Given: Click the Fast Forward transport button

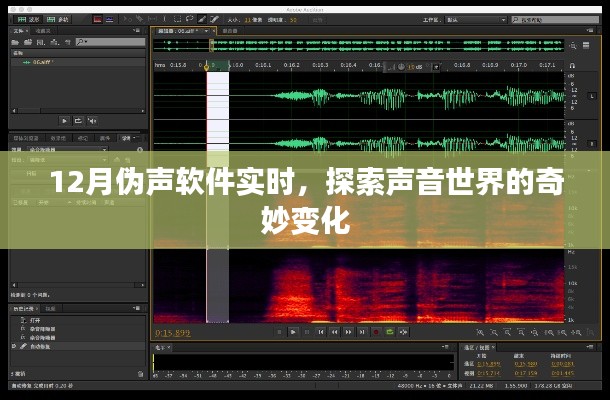Looking at the screenshot, I should [348, 332].
